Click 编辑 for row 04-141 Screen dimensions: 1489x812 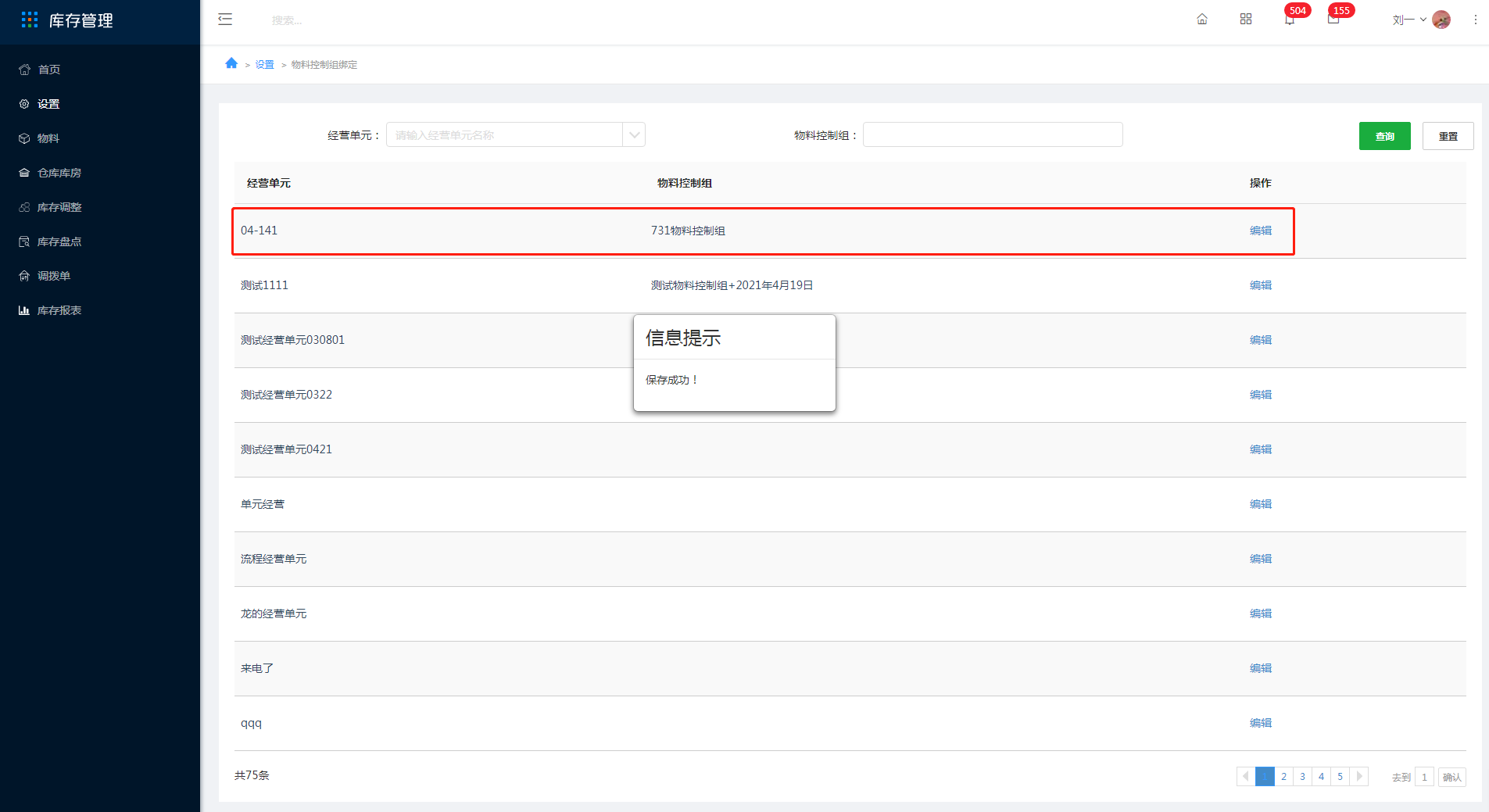(1261, 231)
